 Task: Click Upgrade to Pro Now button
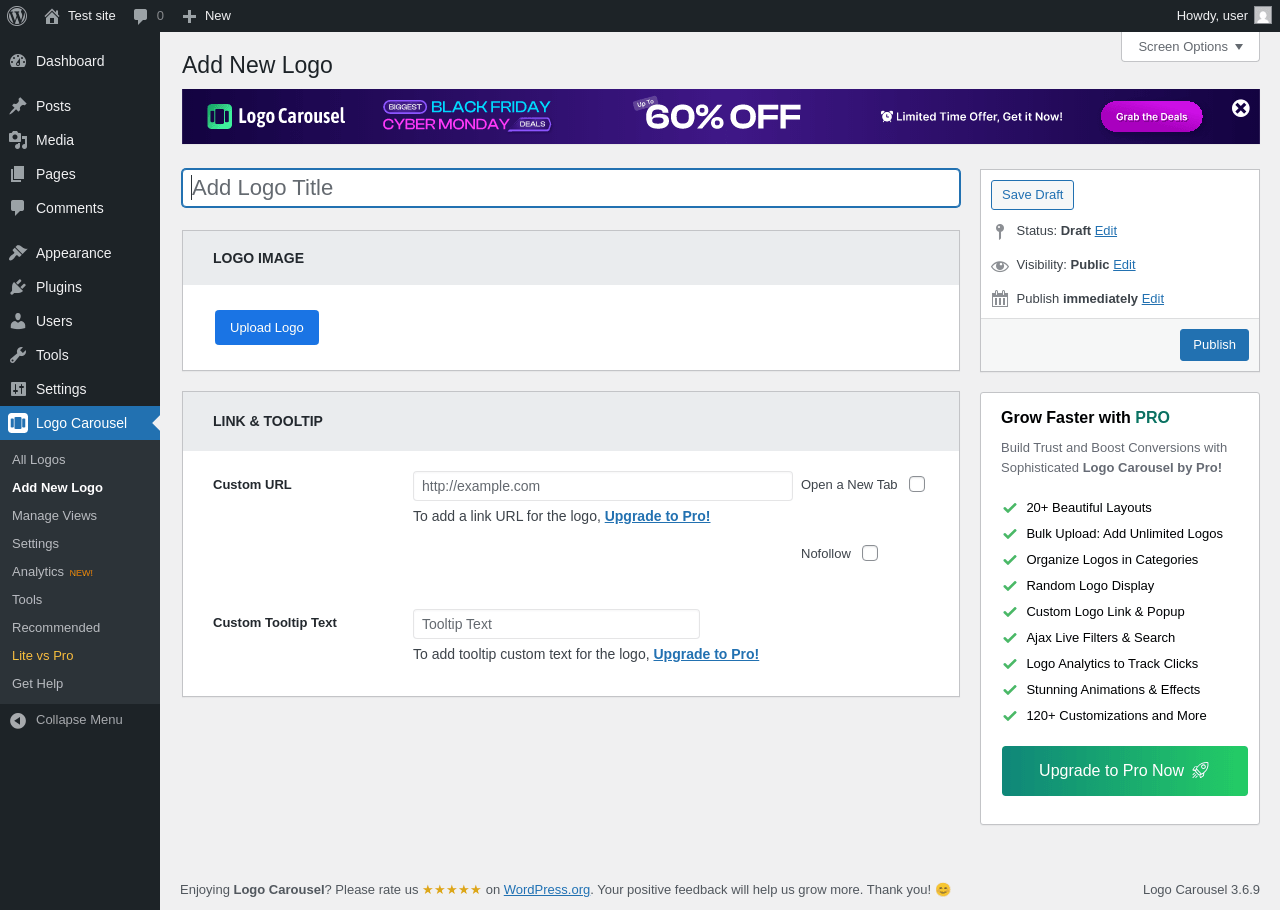pyautogui.click(x=1125, y=771)
